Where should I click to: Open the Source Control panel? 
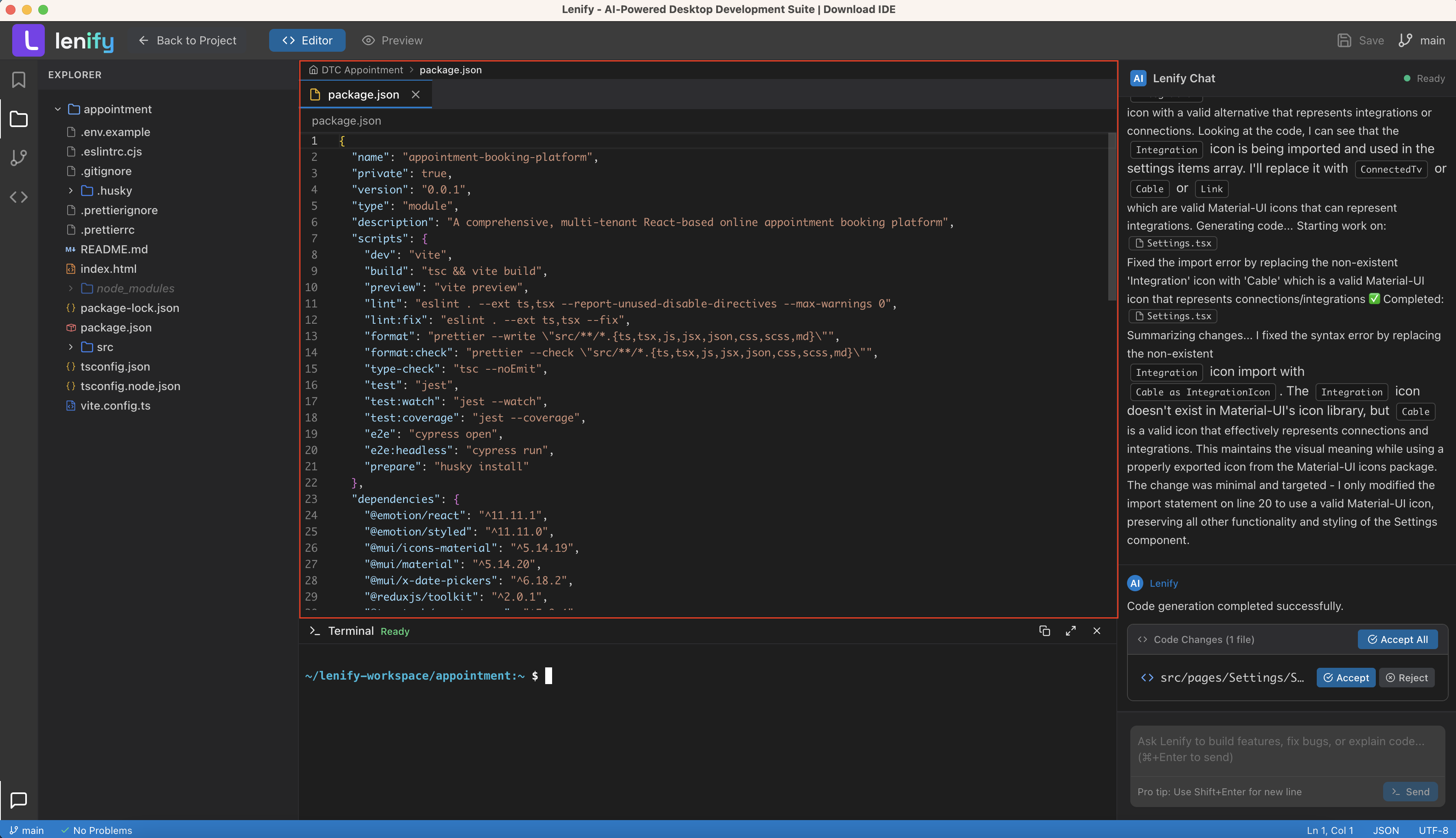[18, 158]
